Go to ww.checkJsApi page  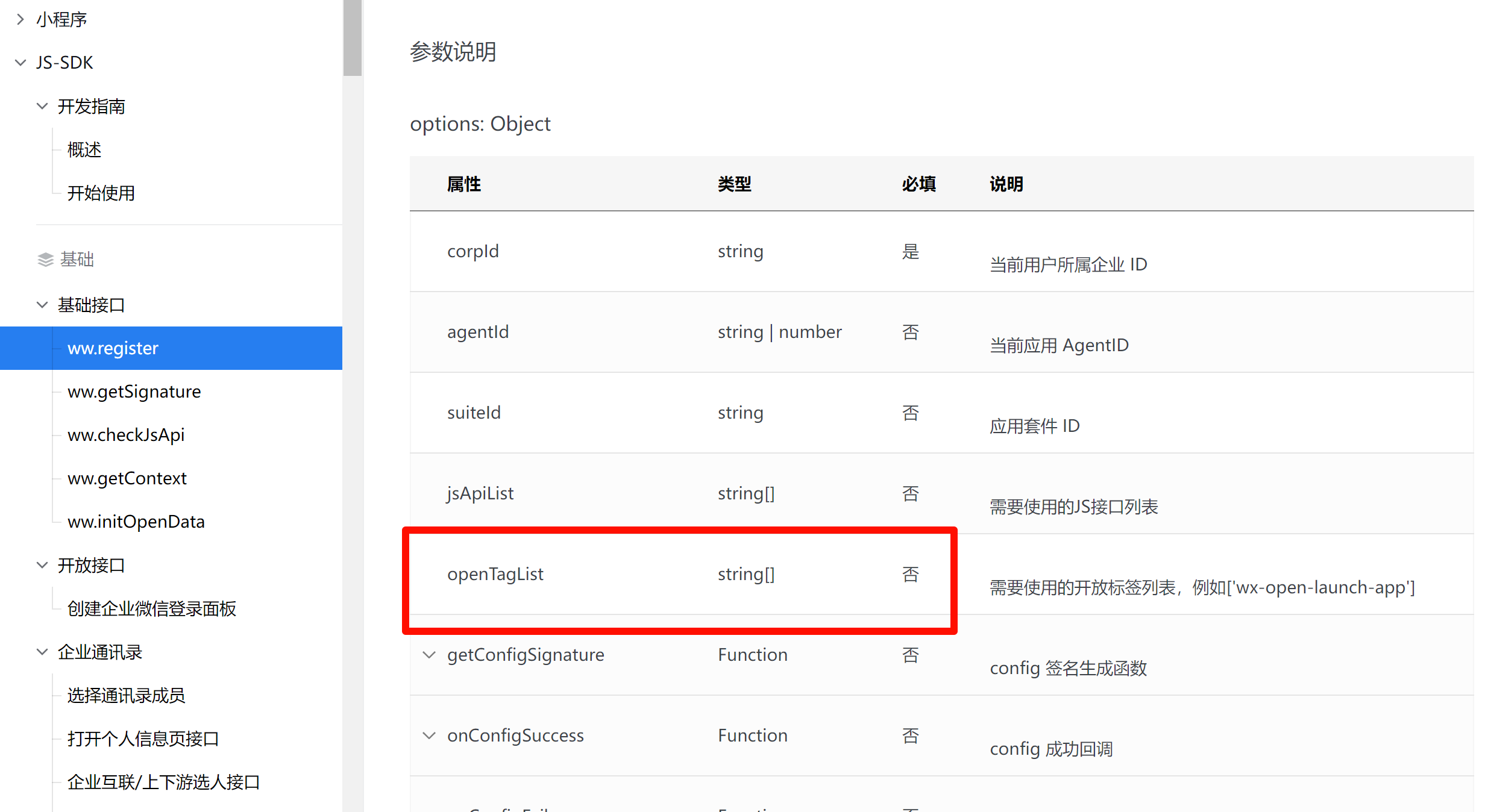point(126,435)
